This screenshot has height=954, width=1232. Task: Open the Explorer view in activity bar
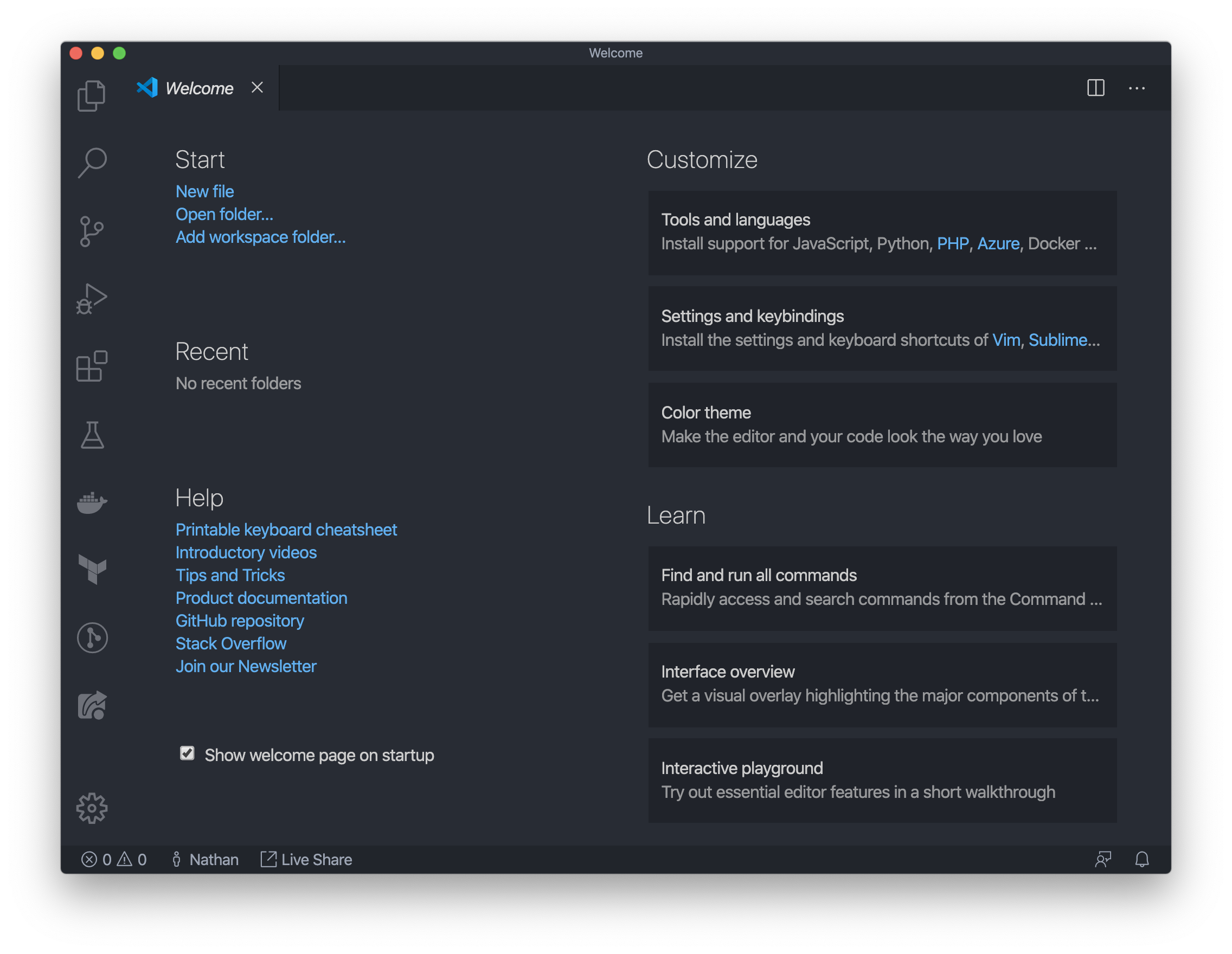tap(92, 95)
